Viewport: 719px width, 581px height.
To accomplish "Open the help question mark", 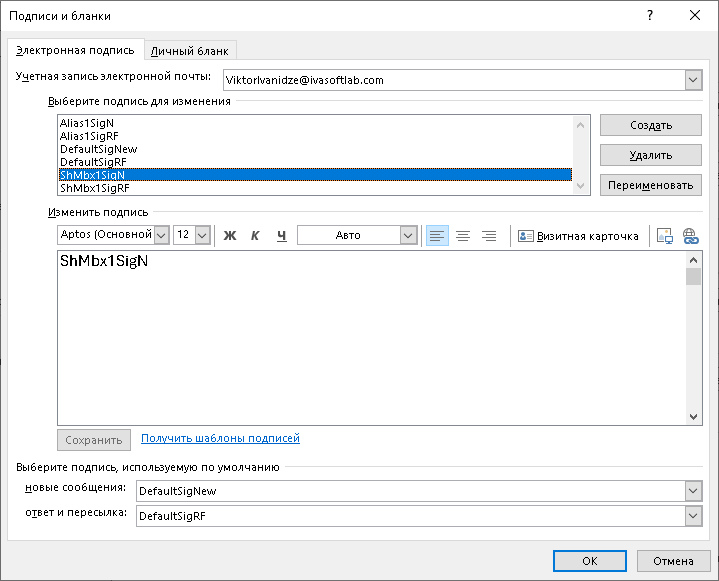I will coord(650,15).
